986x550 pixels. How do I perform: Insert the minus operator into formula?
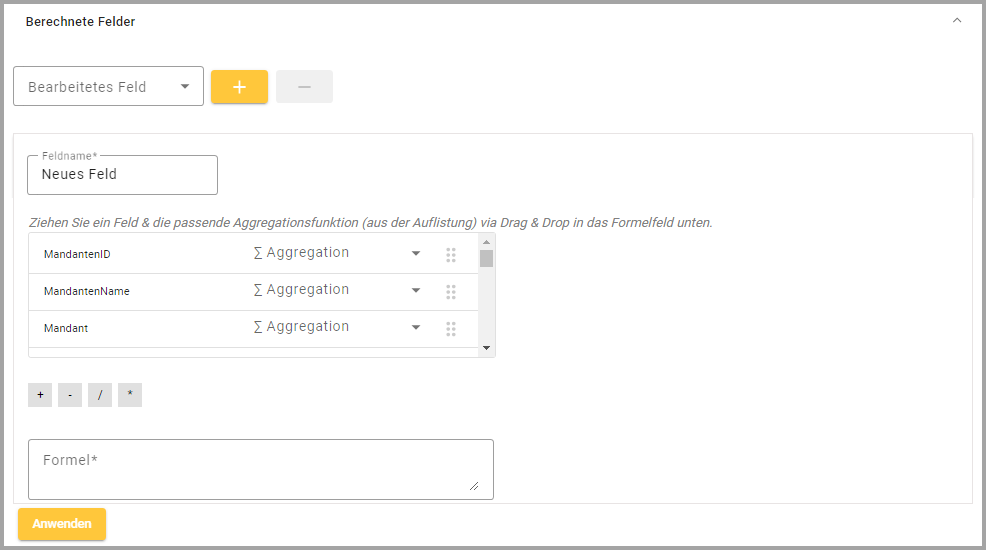(70, 395)
